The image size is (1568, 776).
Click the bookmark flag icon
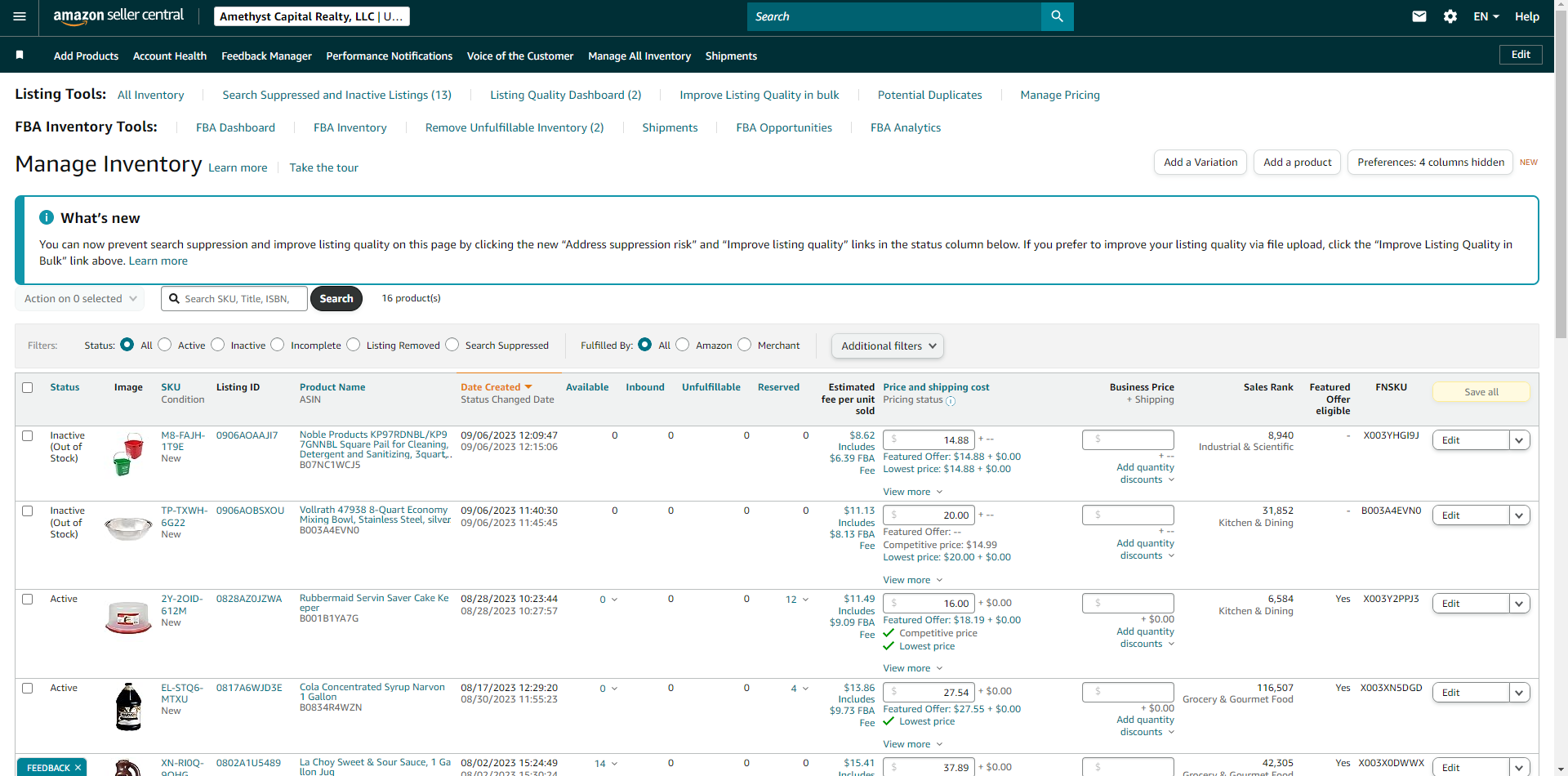point(20,55)
